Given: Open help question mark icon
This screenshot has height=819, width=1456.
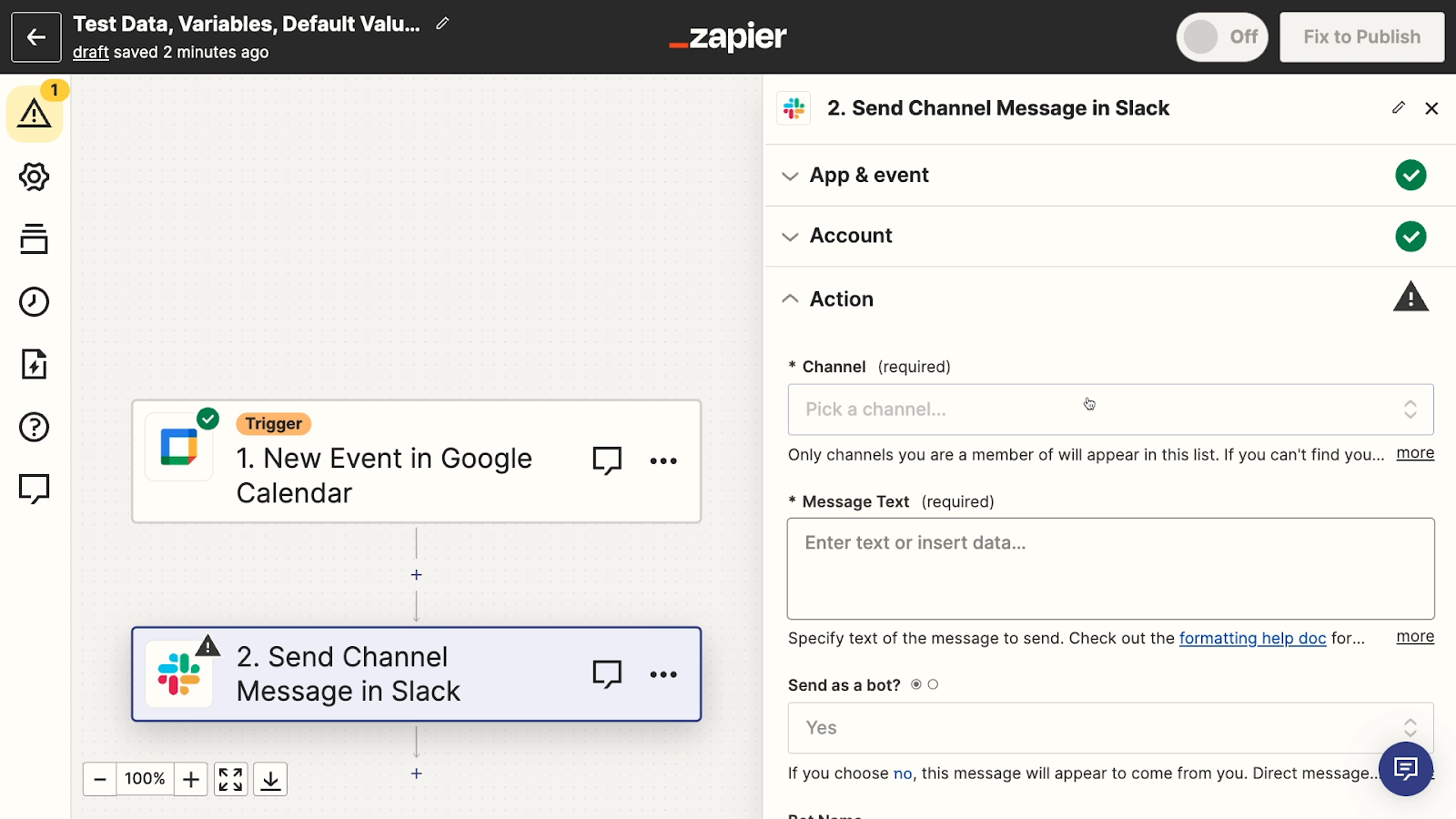Looking at the screenshot, I should point(35,427).
